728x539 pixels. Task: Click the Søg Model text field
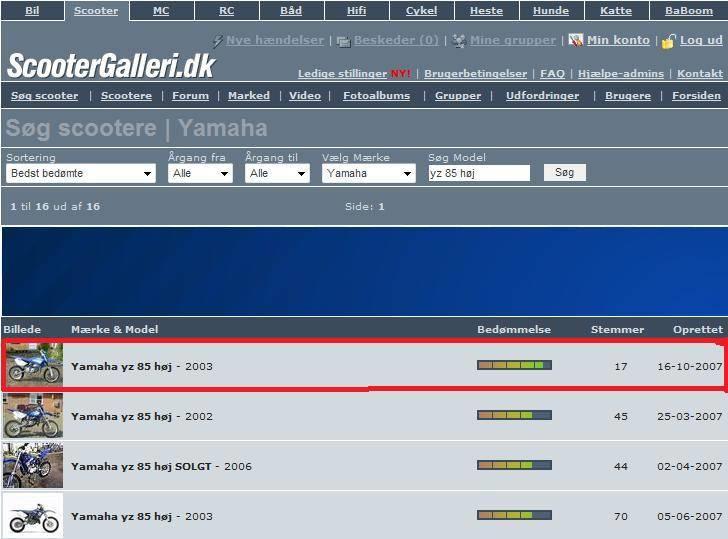pyautogui.click(x=478, y=173)
